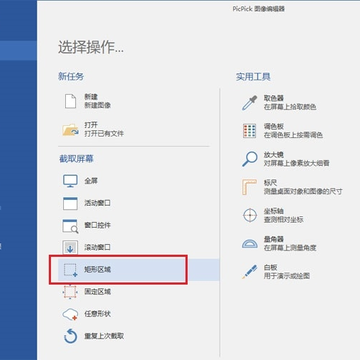Click the Fixed region (固定区域) capture icon
Viewport: 360px width, 360px height.
pos(70,292)
